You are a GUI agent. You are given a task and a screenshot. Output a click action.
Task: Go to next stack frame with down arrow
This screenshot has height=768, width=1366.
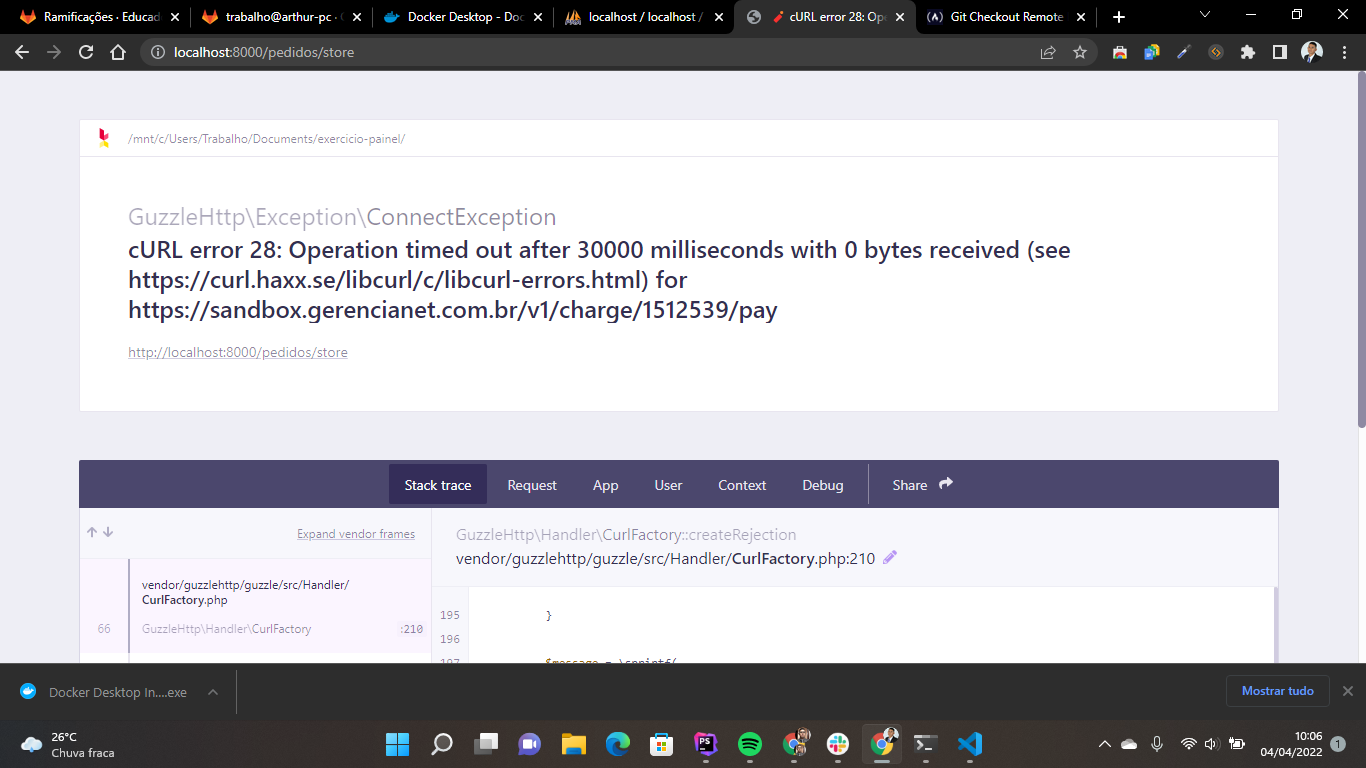(x=108, y=532)
